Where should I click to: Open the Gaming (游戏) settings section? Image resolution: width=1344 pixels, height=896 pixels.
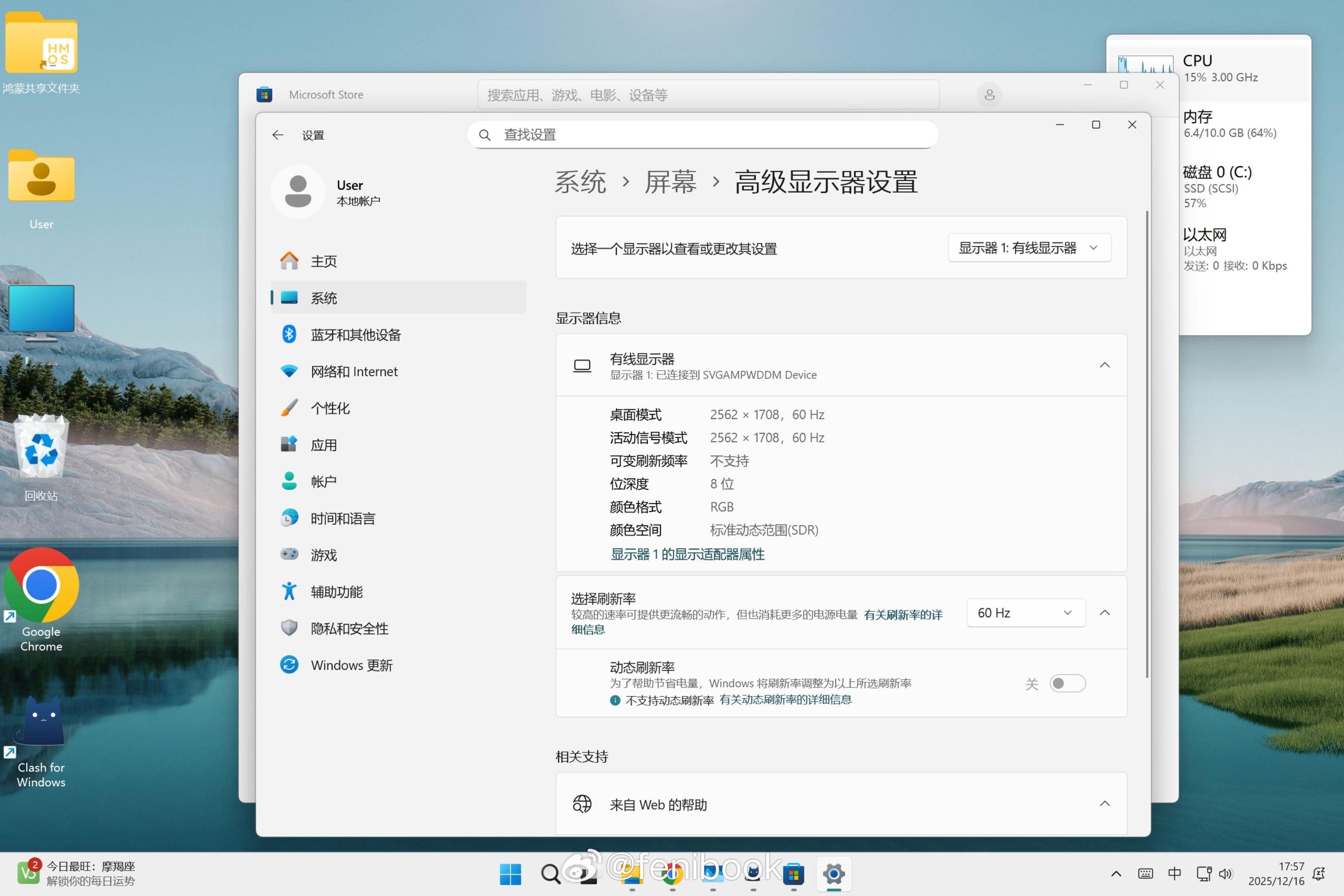pos(324,555)
